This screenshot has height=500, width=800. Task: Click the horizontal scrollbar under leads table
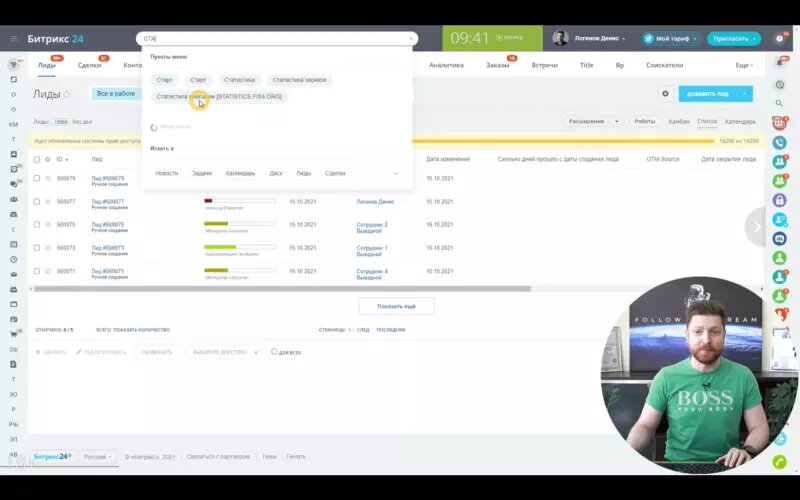tap(282, 289)
